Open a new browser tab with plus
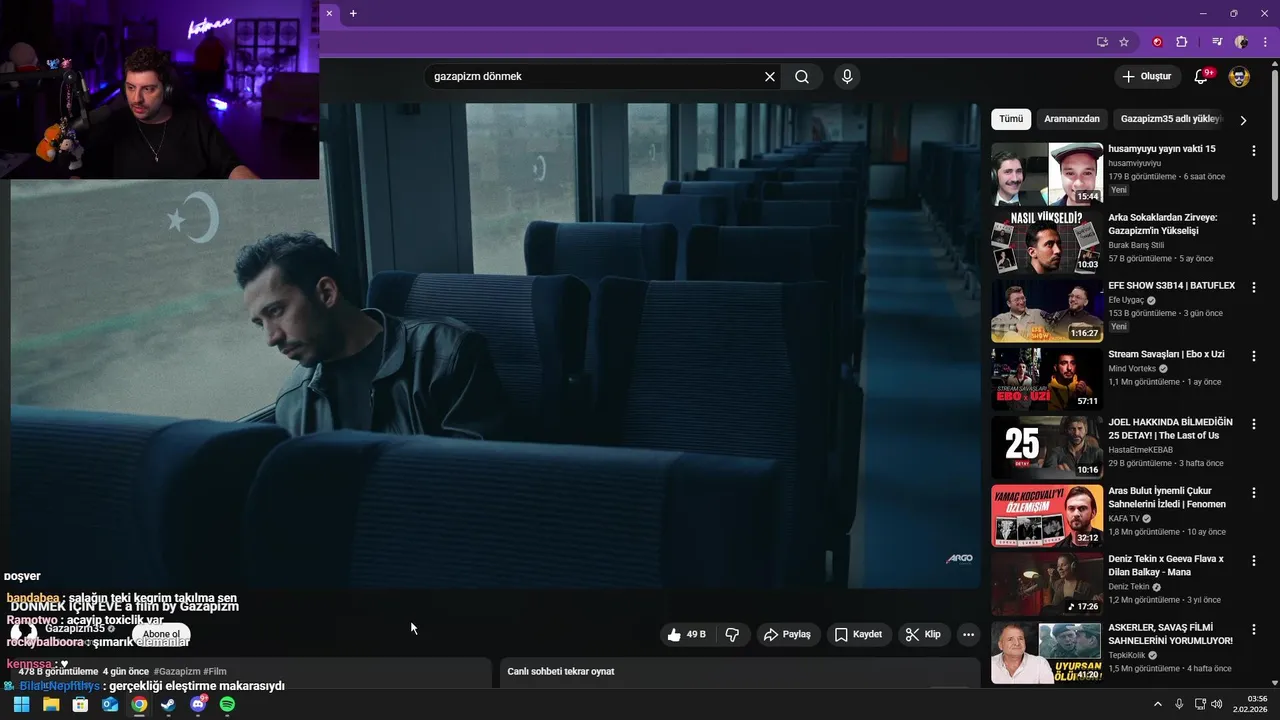1280x720 pixels. [x=353, y=13]
